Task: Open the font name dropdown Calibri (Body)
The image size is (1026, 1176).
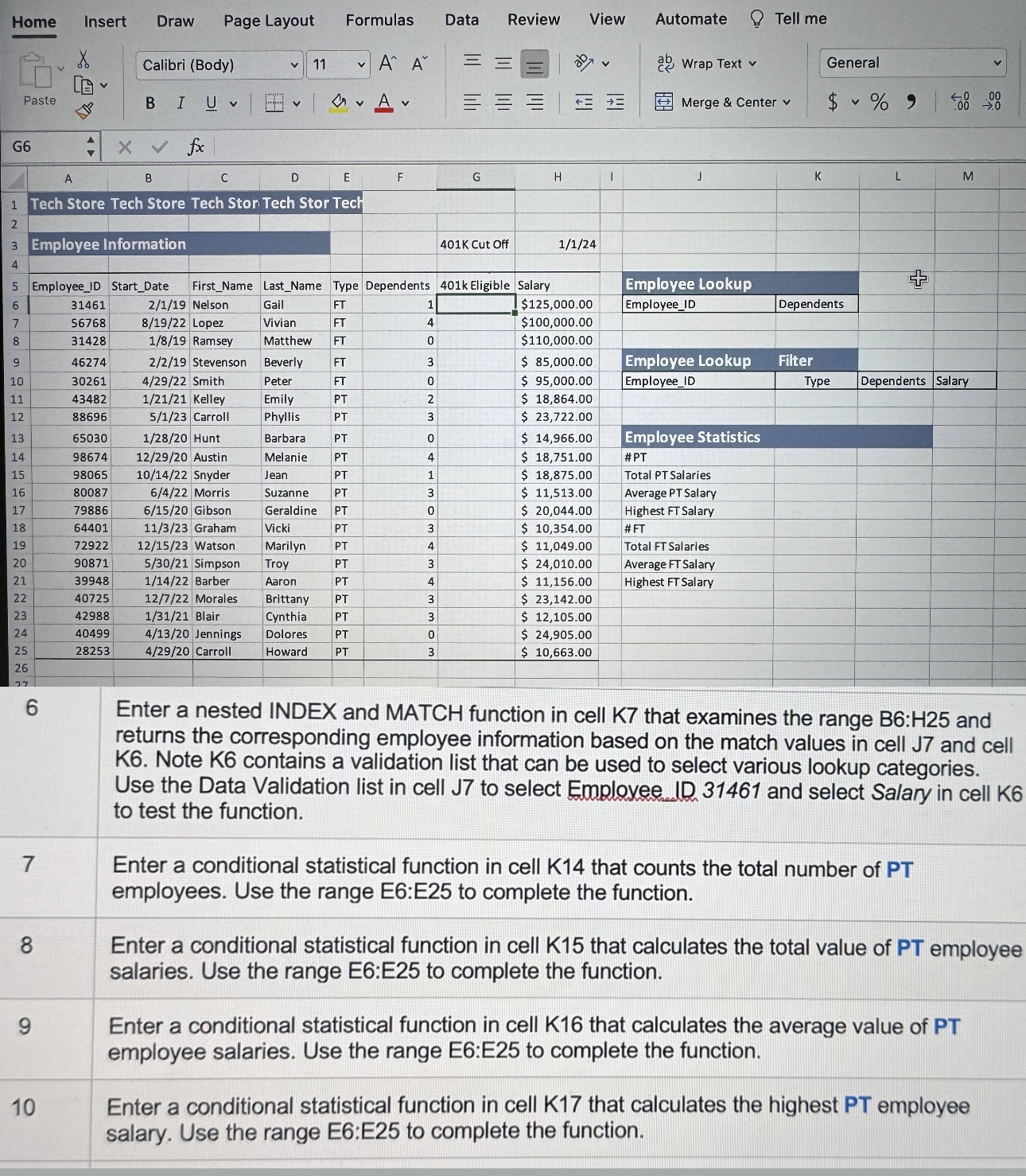Action: point(220,65)
